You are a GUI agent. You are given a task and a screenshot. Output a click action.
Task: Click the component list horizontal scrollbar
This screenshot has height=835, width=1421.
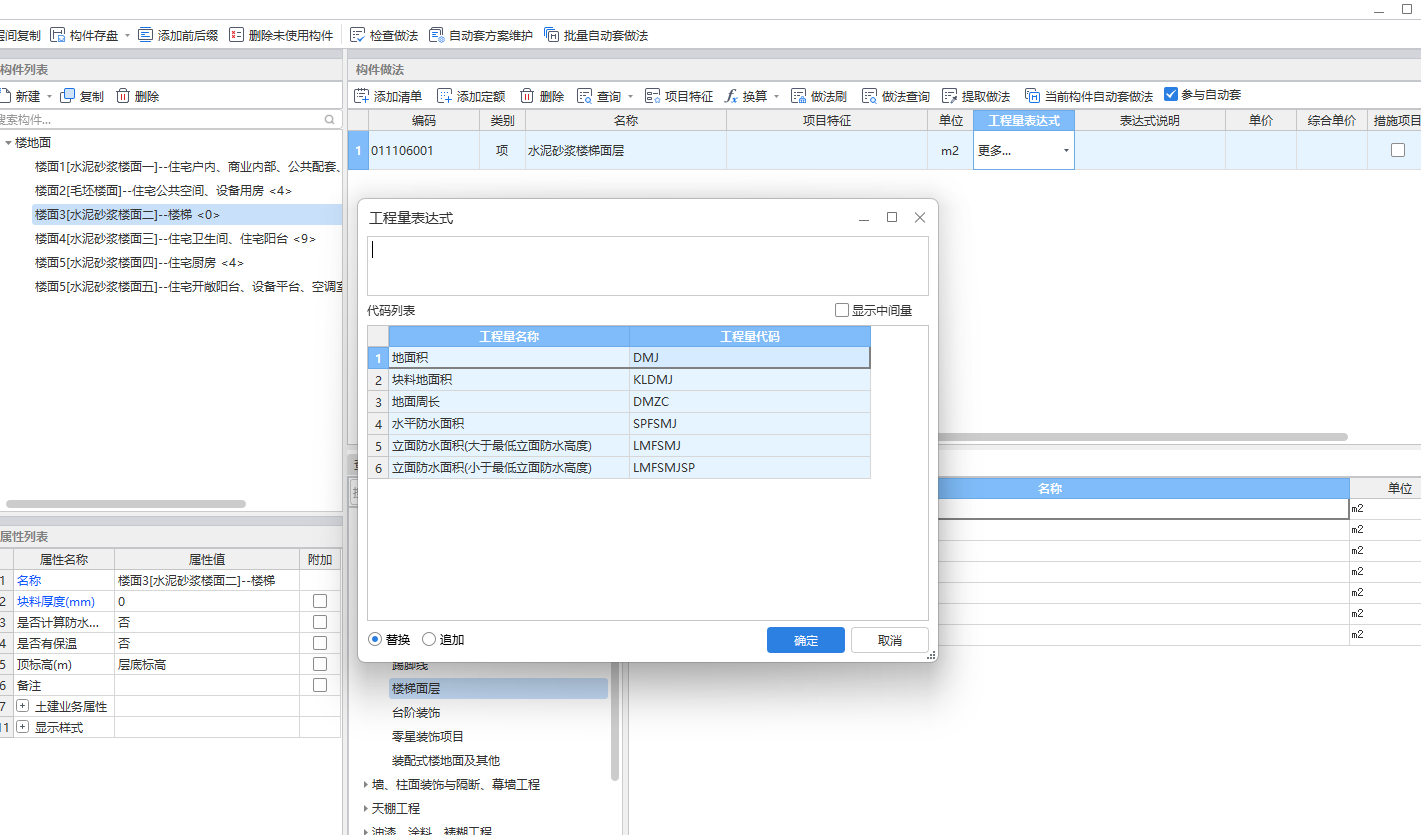[126, 503]
